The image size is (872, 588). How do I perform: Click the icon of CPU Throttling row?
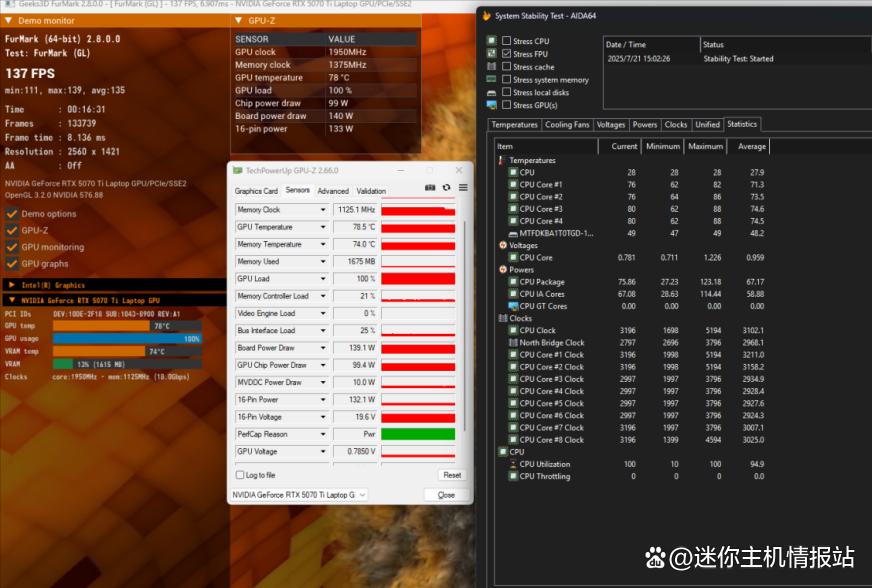click(x=513, y=476)
